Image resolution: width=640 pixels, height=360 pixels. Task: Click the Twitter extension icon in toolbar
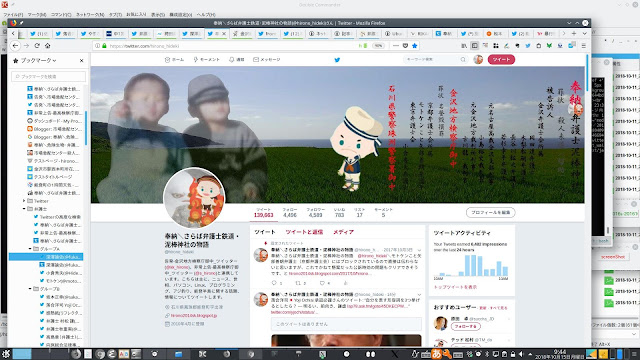pyautogui.click(x=528, y=46)
